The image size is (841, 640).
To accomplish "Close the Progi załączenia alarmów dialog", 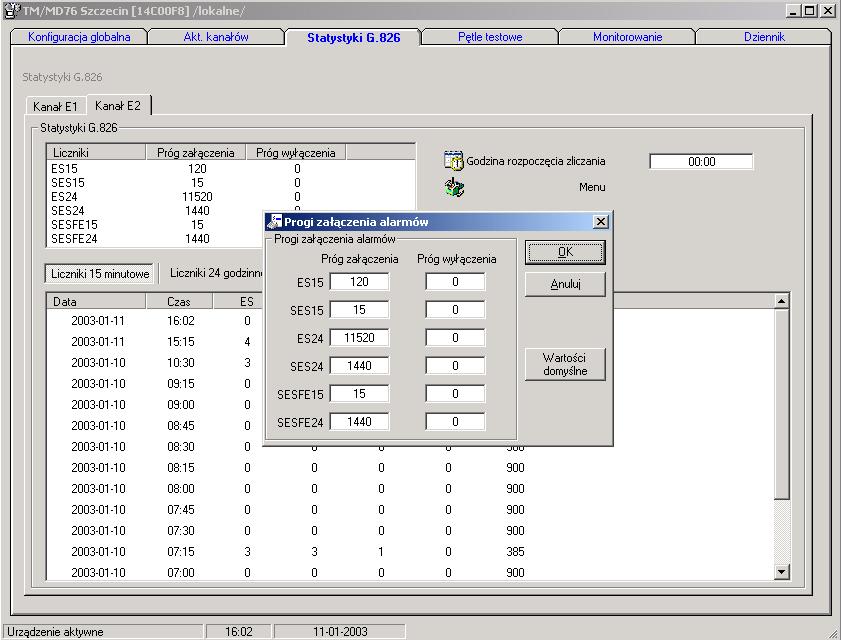I will point(601,222).
